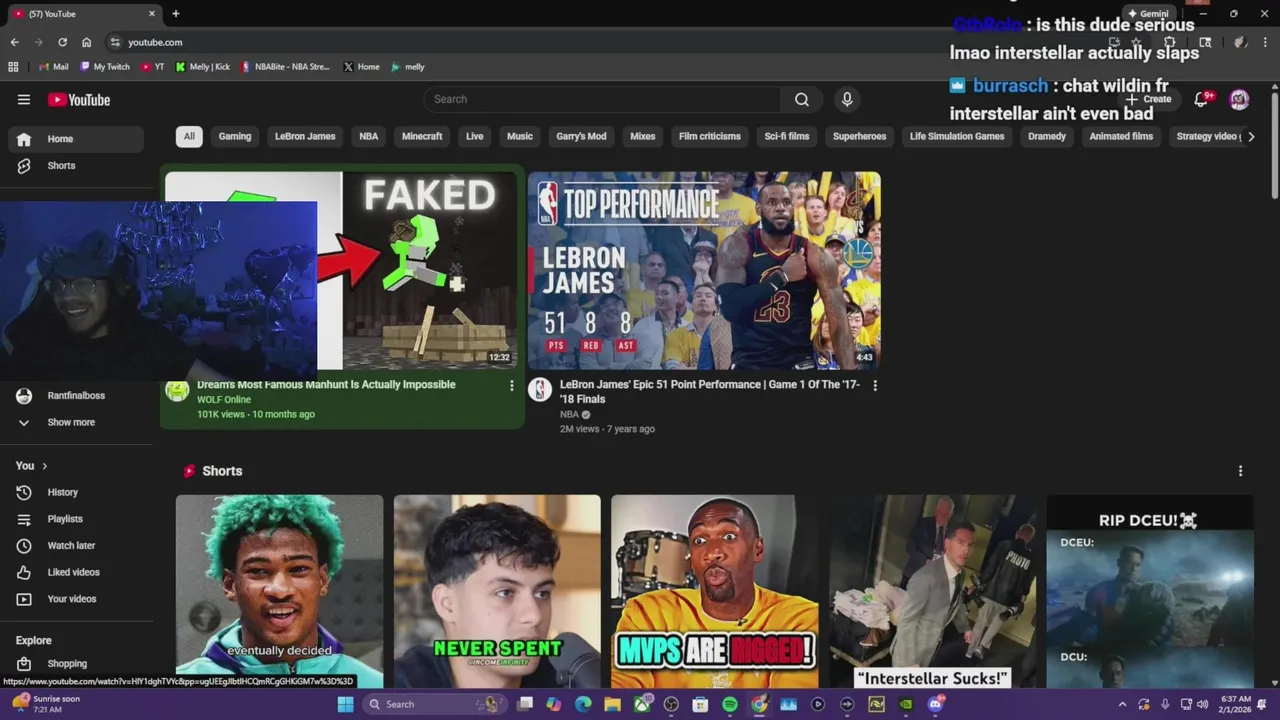
Task: Click the browser home button
Action: (86, 42)
